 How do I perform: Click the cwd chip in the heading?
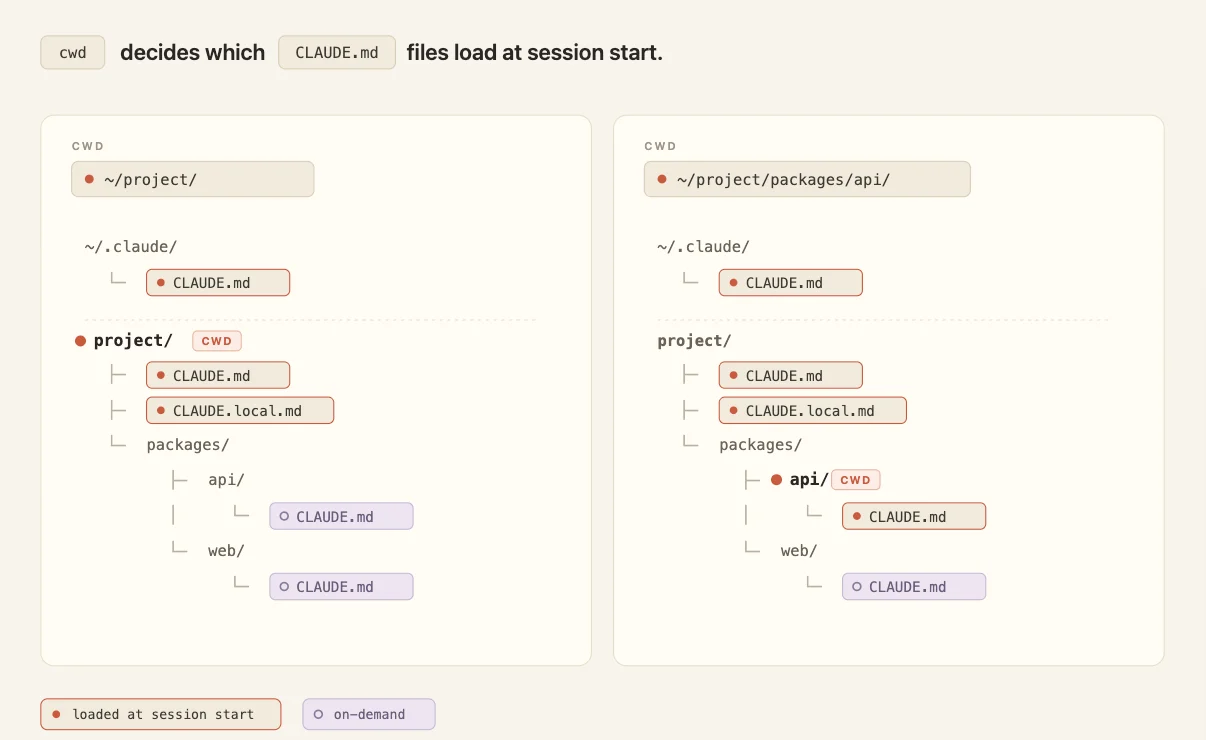[x=73, y=53]
